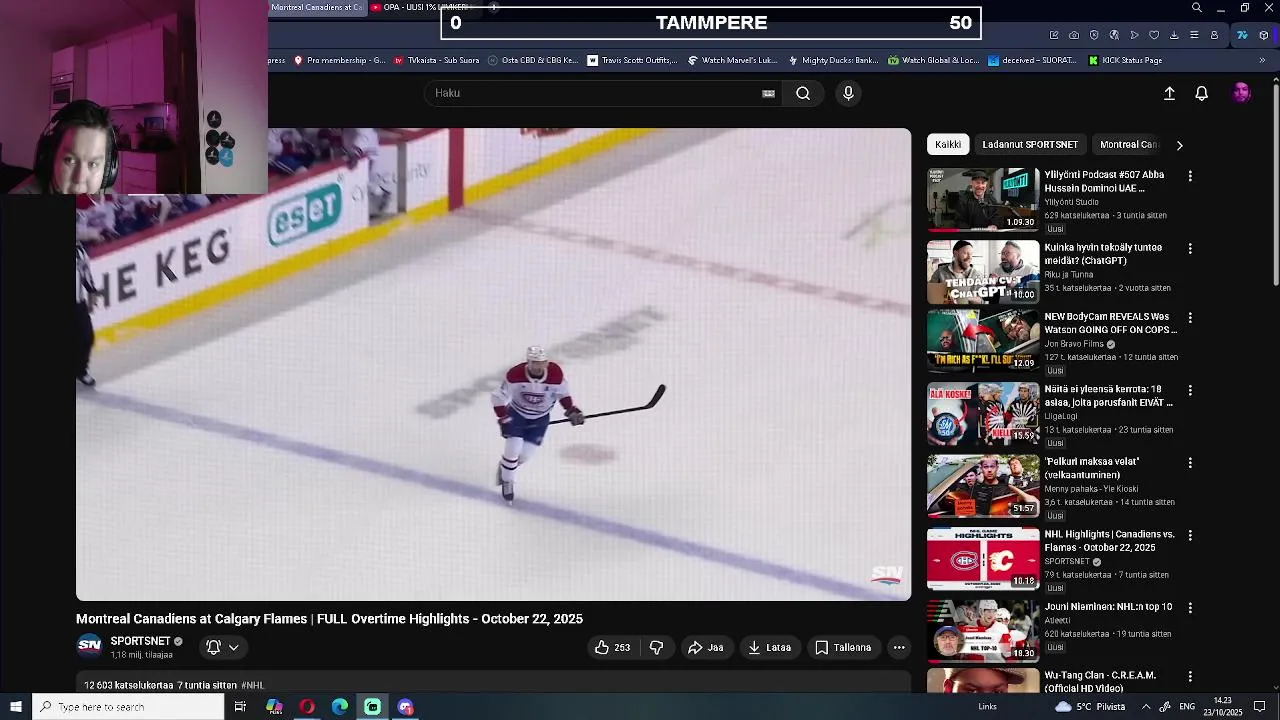The height and width of the screenshot is (720, 1280).
Task: Expand the system tray hidden icons arrow
Action: pos(1146,707)
